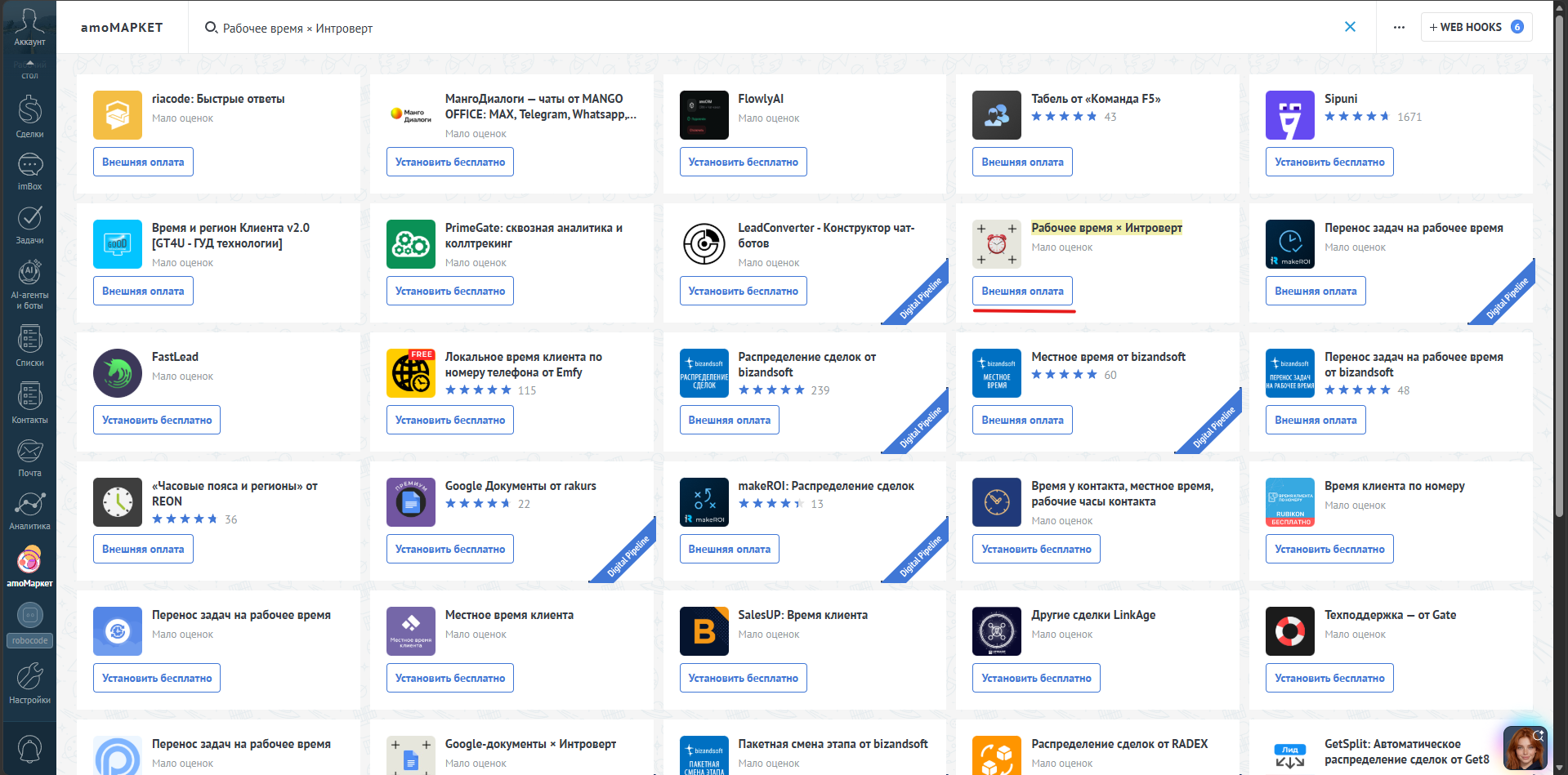Open the FastLead app icon
Image resolution: width=1568 pixels, height=775 pixels.
[117, 373]
